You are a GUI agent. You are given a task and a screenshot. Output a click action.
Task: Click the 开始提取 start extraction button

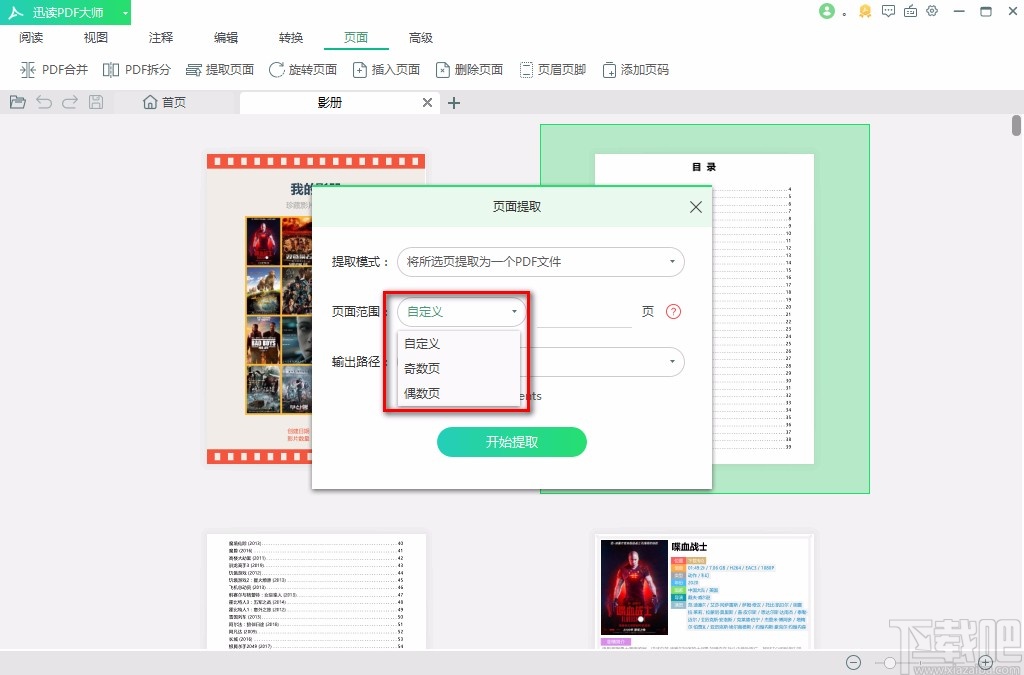pos(511,442)
